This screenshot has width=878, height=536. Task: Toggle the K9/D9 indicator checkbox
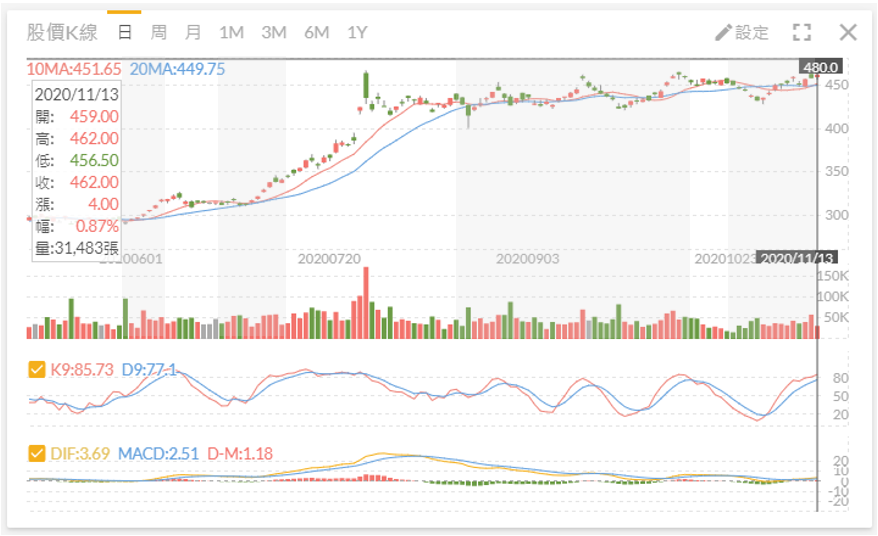(x=36, y=370)
